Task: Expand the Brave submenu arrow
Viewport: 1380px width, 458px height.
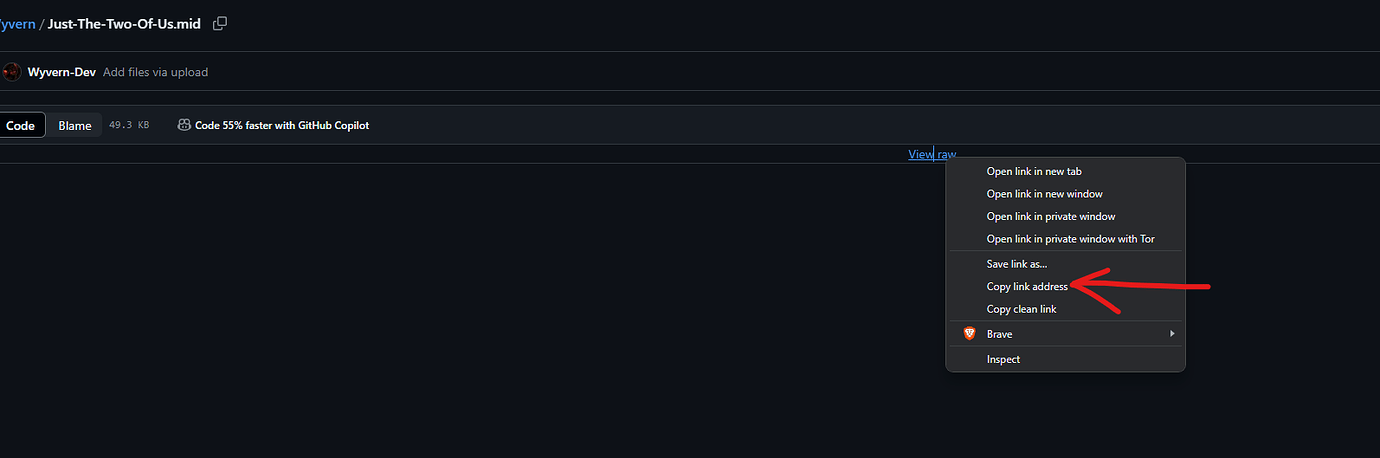Action: [1172, 334]
